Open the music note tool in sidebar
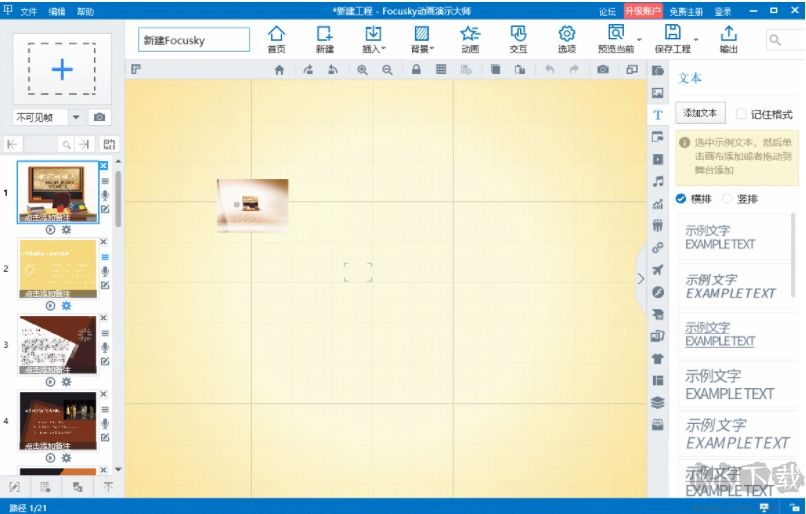806x514 pixels. pyautogui.click(x=657, y=181)
